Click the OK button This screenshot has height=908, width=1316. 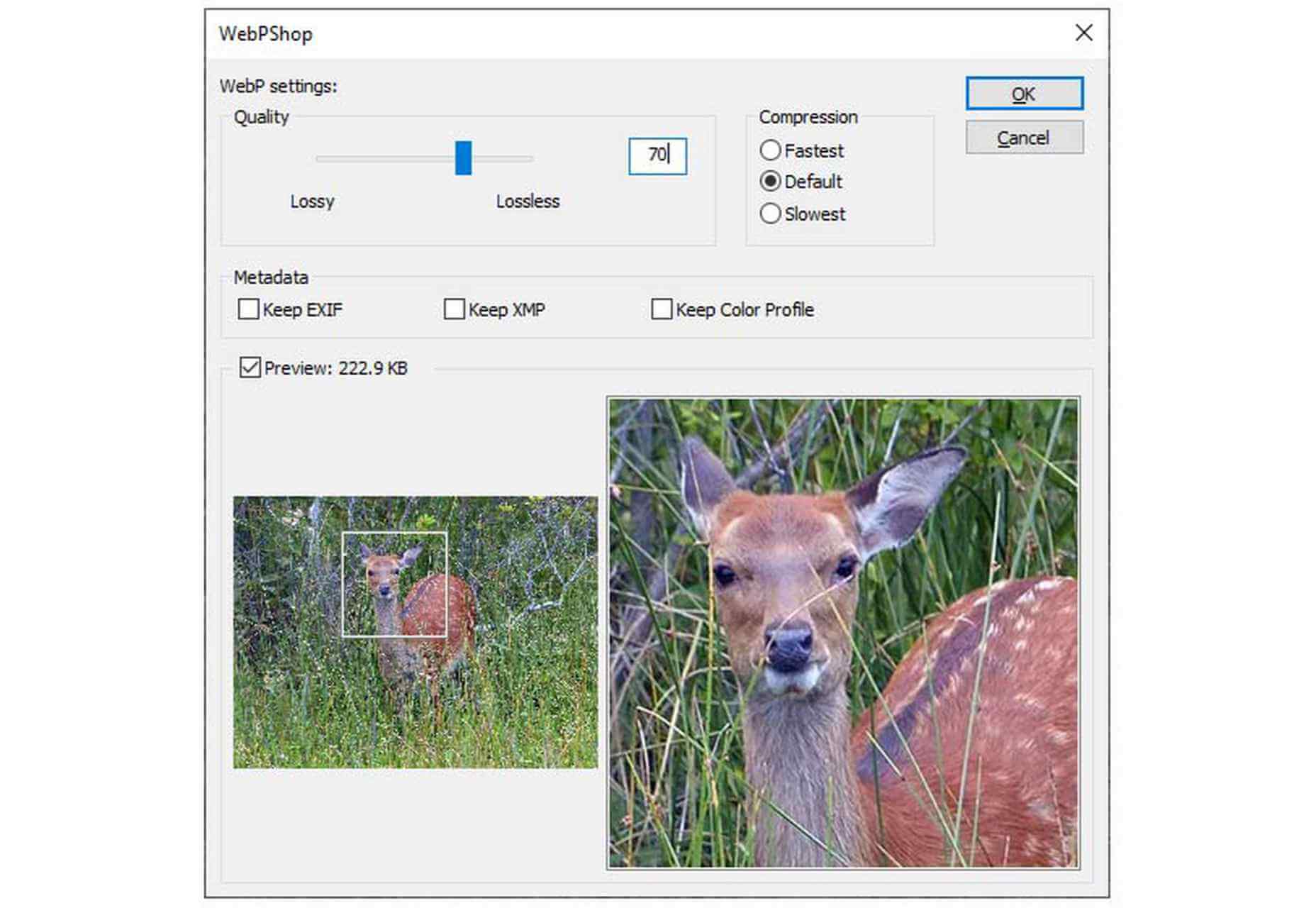click(1024, 94)
